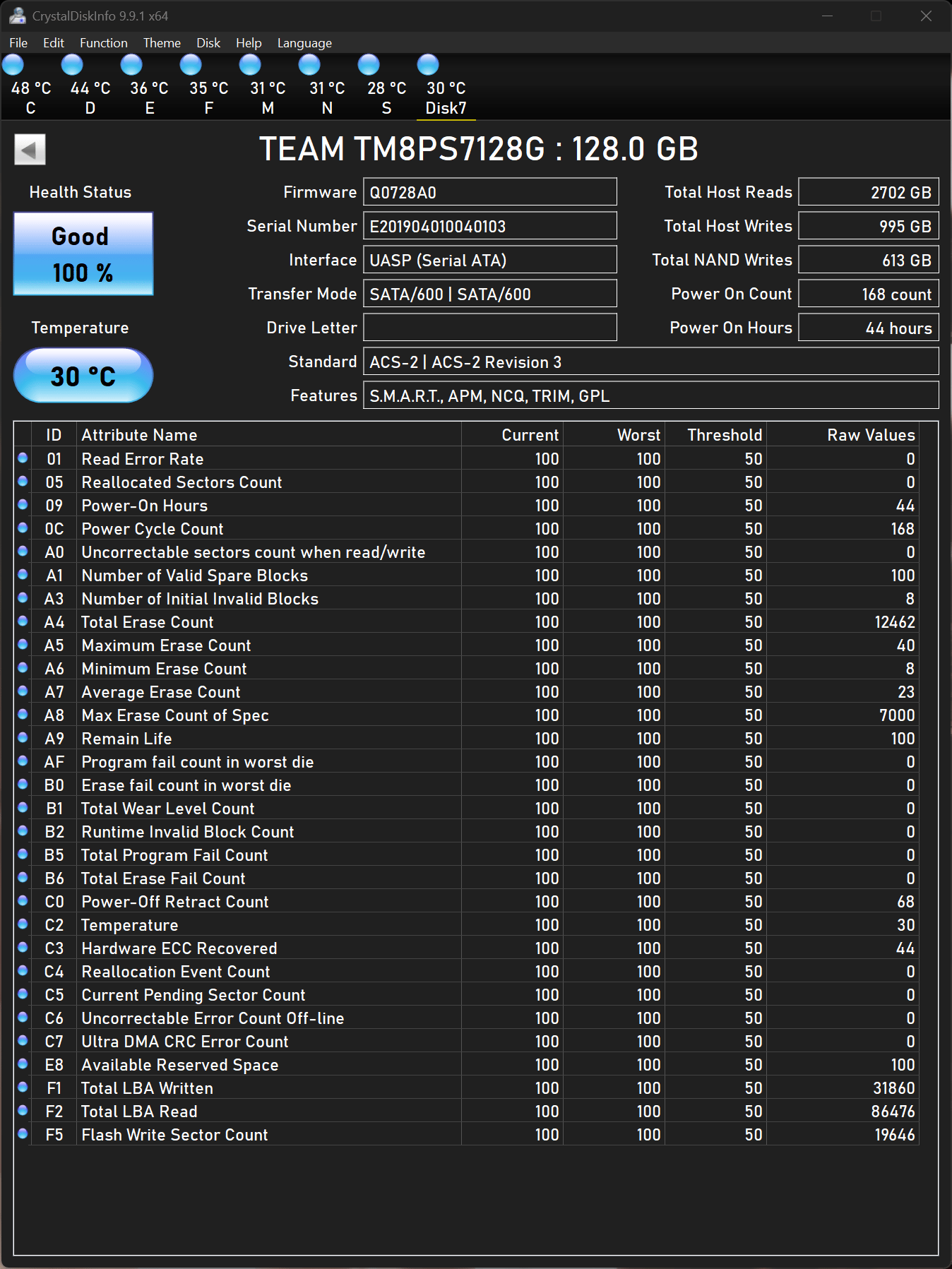Click the Firmware field Q0728A0
Screen dimensions: 952x1269
pyautogui.click(x=490, y=191)
